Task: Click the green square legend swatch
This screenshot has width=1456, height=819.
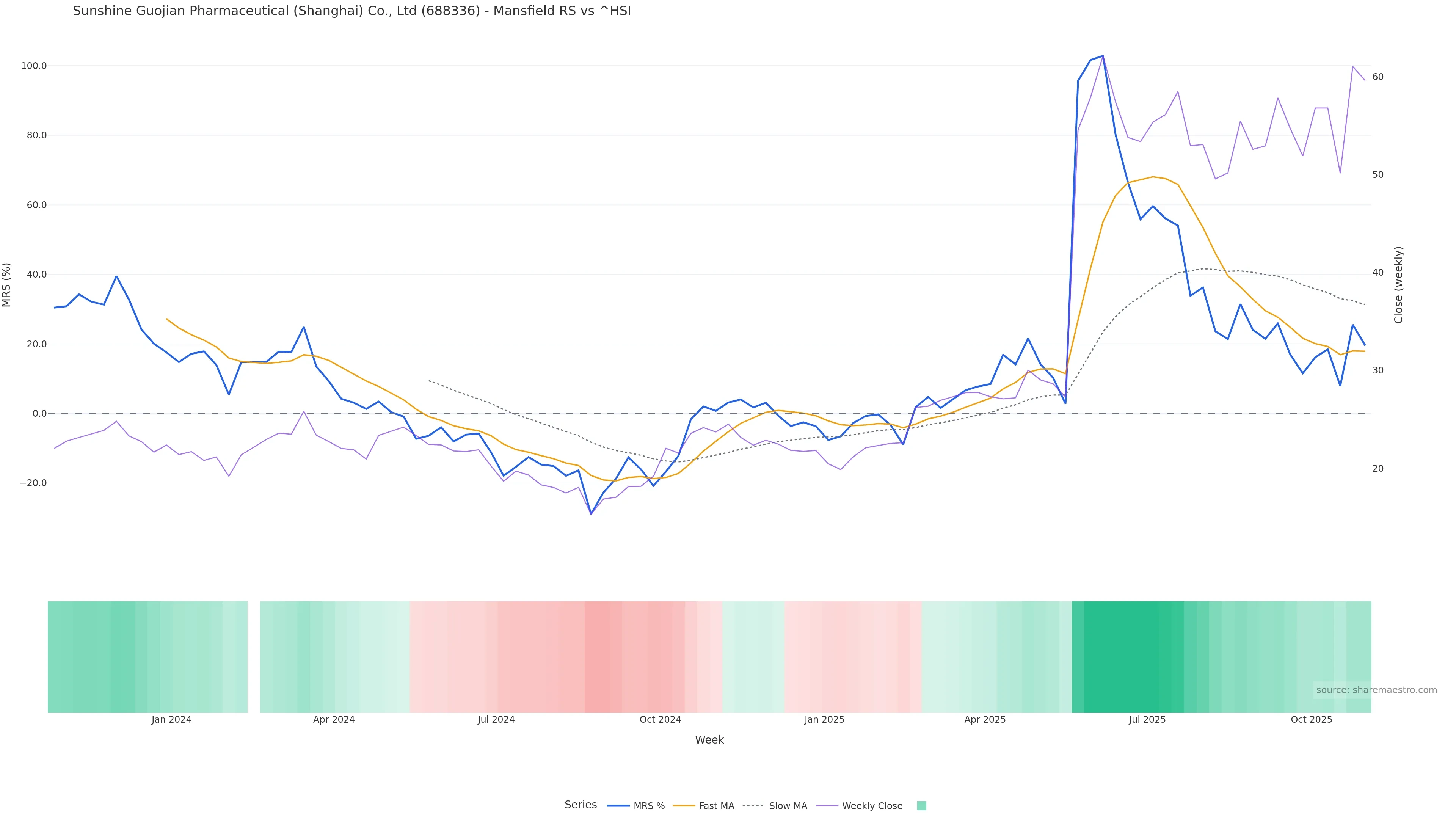Action: [921, 806]
